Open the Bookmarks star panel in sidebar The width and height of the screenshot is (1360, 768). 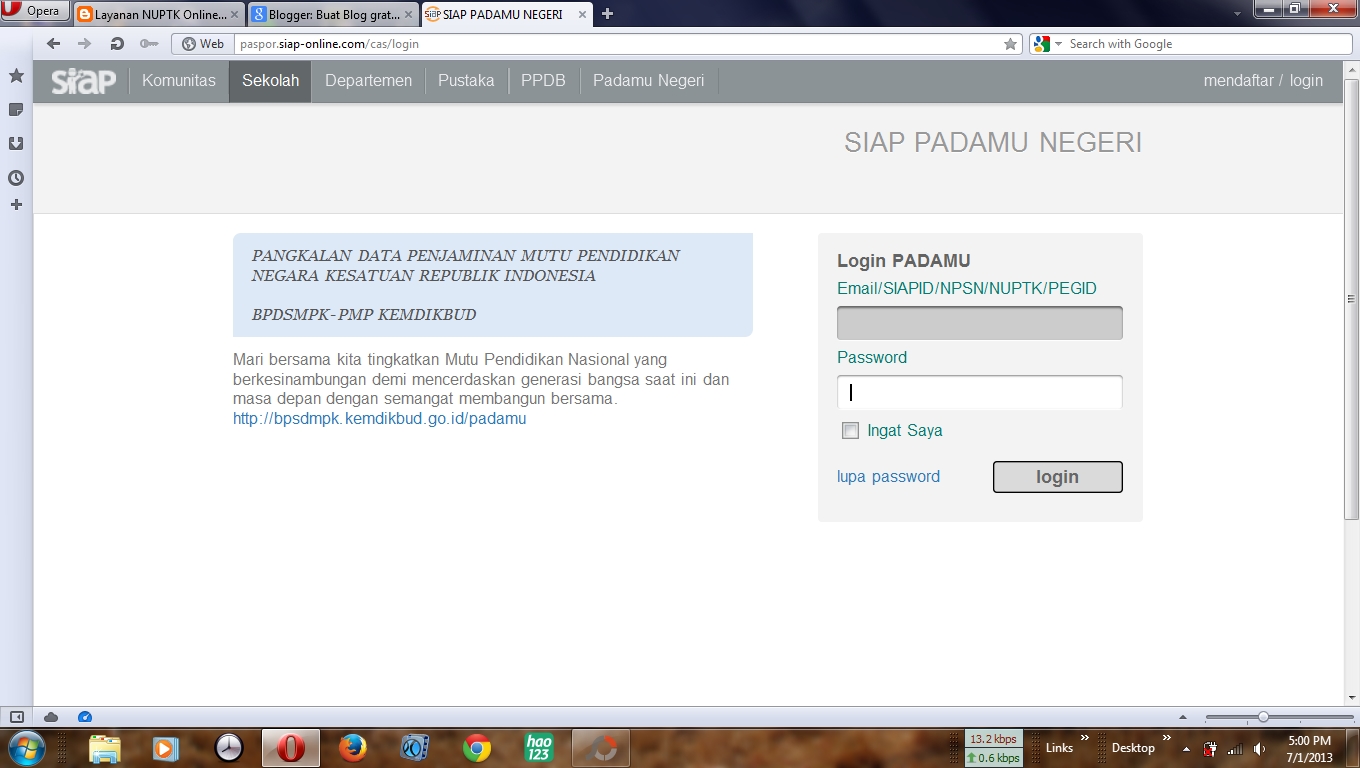click(x=16, y=76)
